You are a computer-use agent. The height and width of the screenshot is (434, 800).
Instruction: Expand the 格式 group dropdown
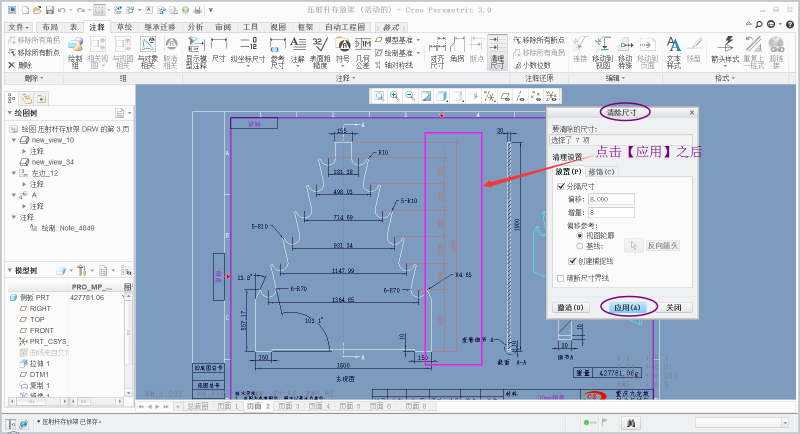tap(724, 78)
